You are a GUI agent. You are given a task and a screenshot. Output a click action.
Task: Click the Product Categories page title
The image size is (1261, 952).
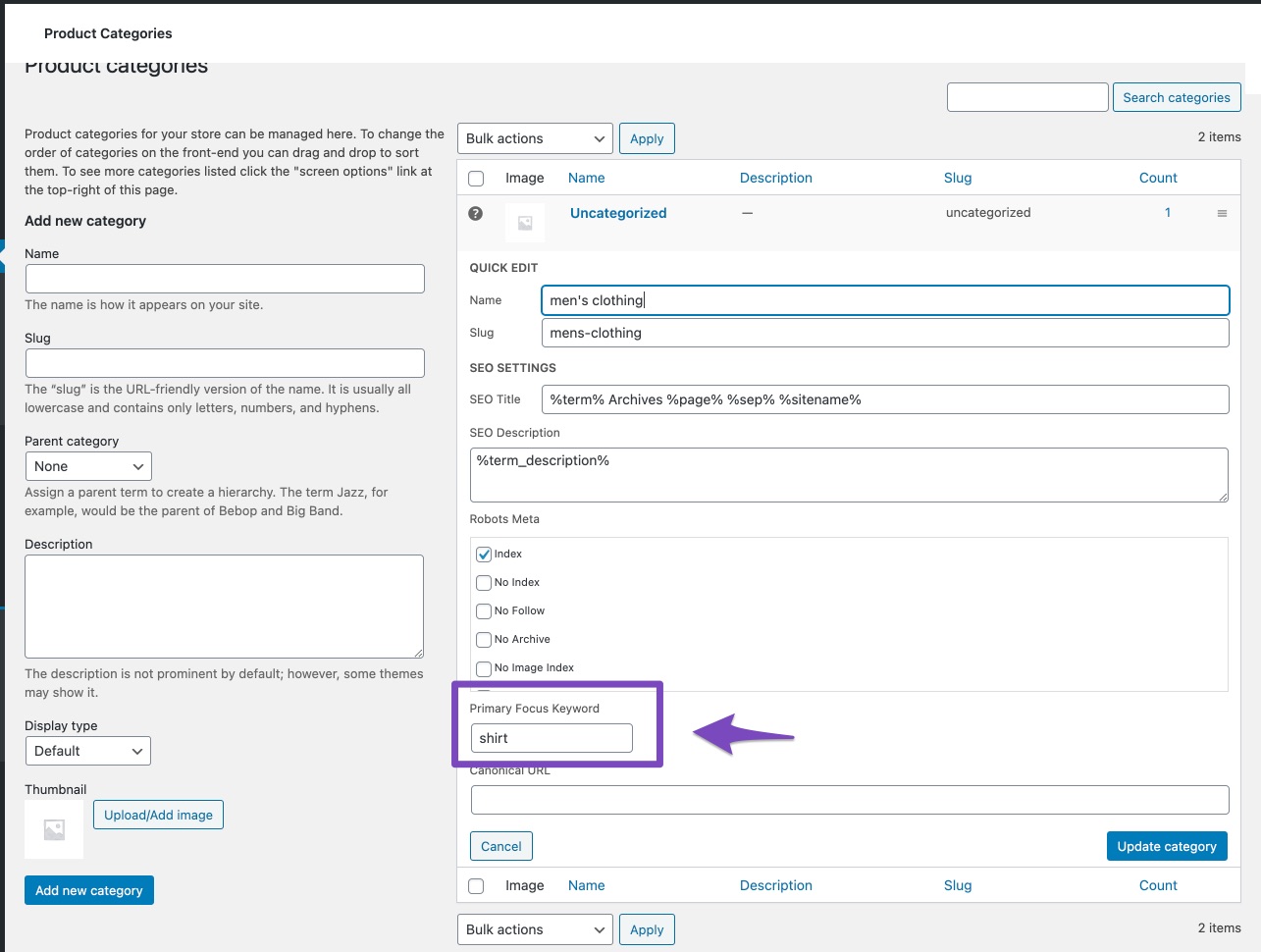[x=108, y=33]
